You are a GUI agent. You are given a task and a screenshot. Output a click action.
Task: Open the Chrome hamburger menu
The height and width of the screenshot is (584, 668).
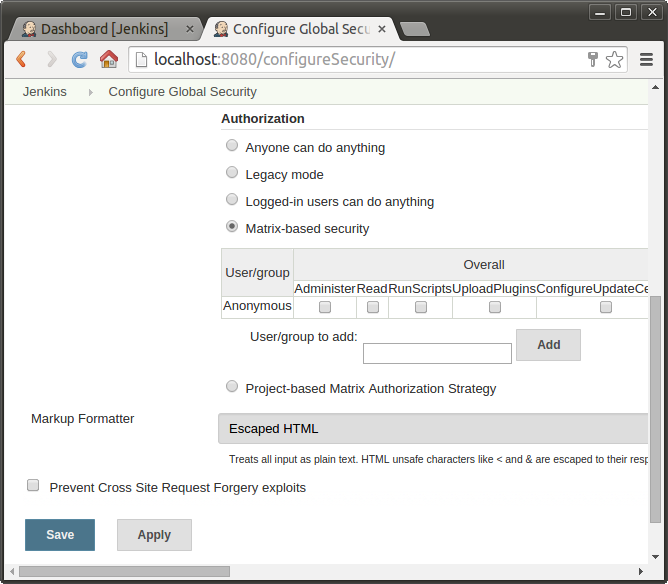pyautogui.click(x=646, y=59)
